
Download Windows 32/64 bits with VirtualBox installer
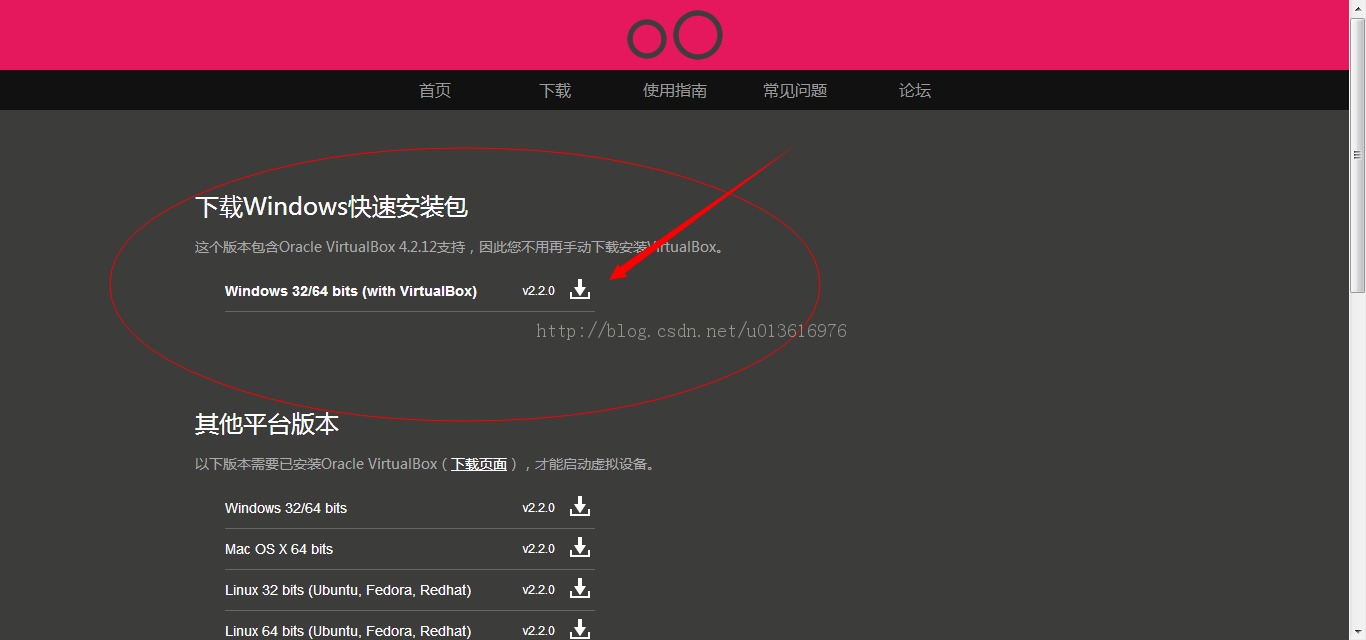580,290
